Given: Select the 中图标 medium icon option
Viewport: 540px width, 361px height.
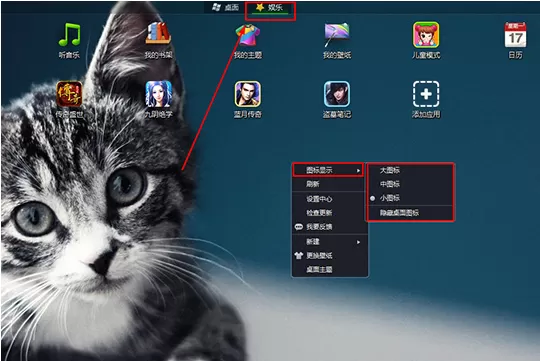Looking at the screenshot, I should [410, 184].
